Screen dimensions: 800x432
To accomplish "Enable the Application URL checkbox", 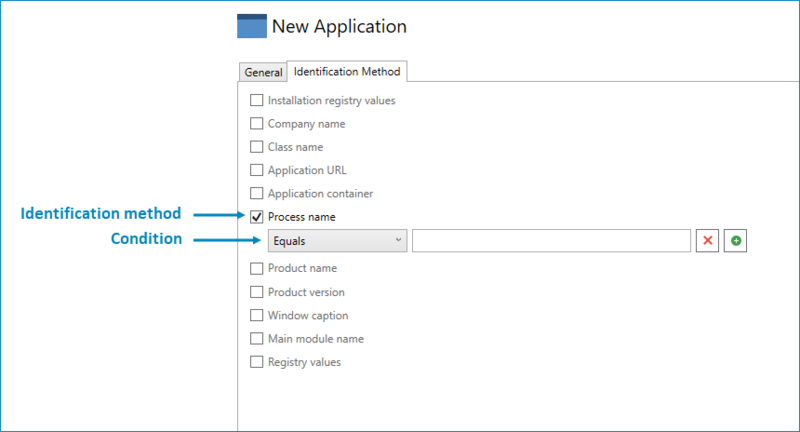I will (257, 170).
